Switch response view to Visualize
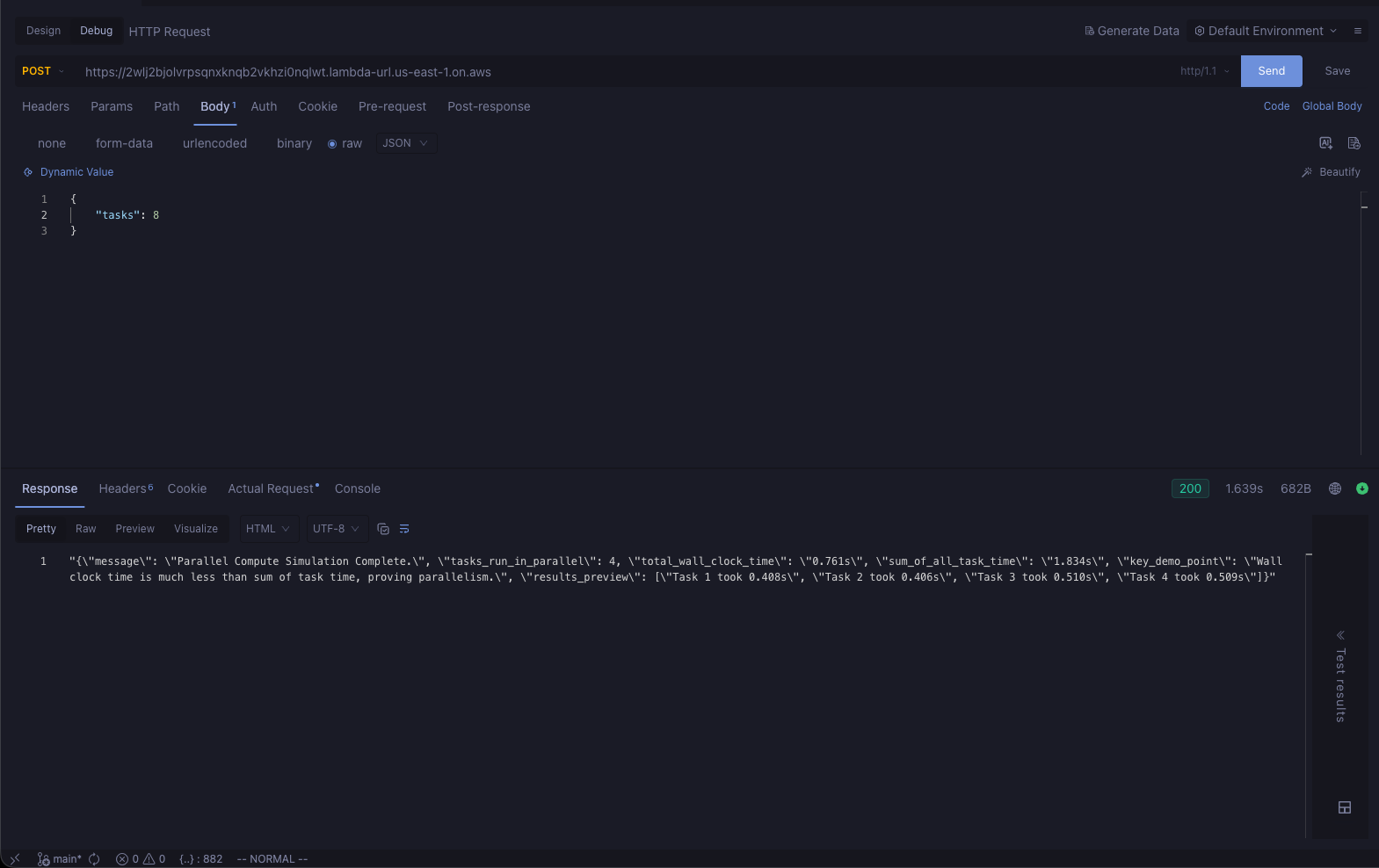This screenshot has width=1379, height=868. coord(196,529)
